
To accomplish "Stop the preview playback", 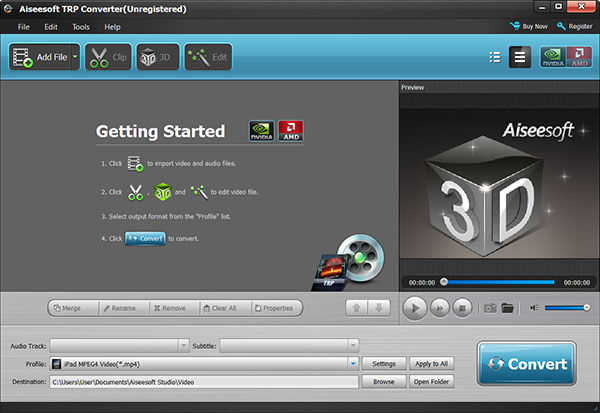I will [462, 308].
